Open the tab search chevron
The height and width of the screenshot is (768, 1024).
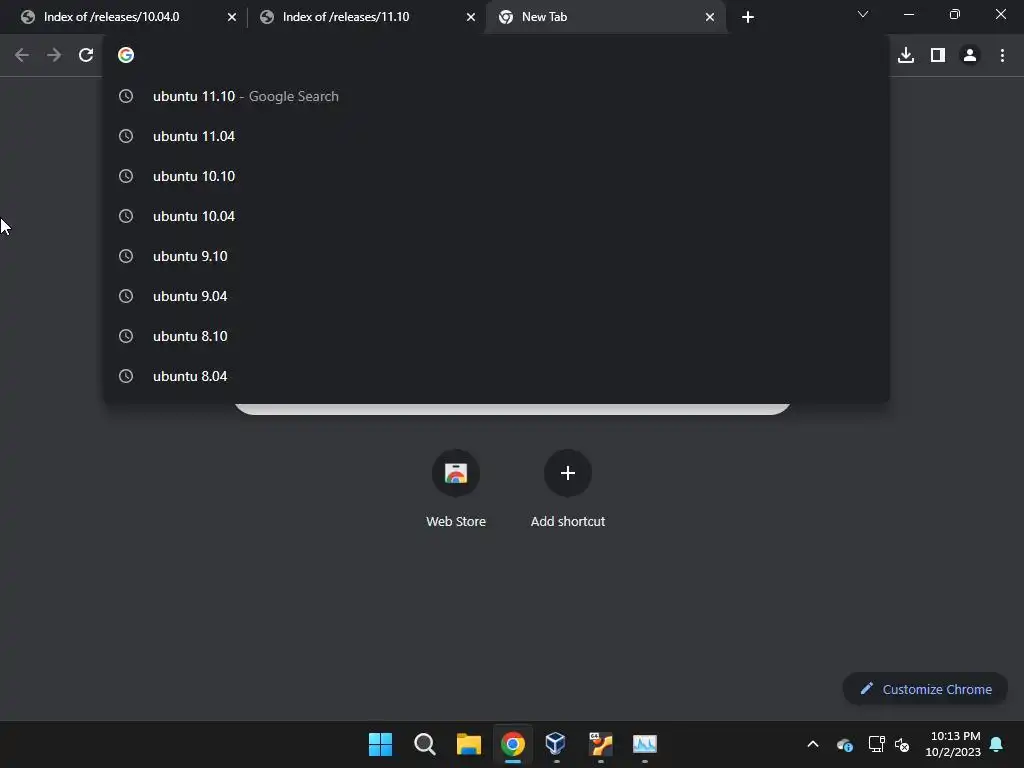point(863,14)
